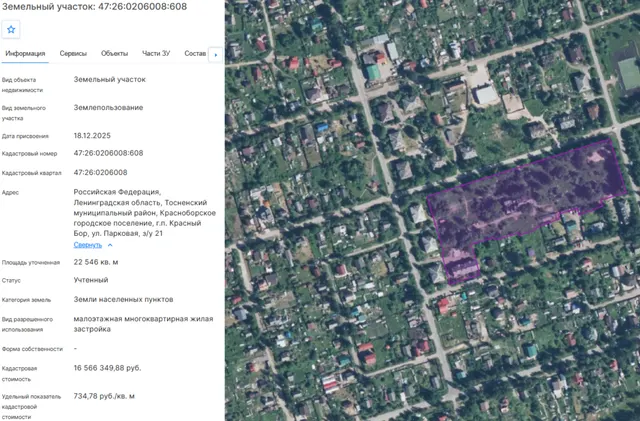Select value 734,78 руб./кв. м
Viewport: 640px width, 421px height.
[x=104, y=396]
